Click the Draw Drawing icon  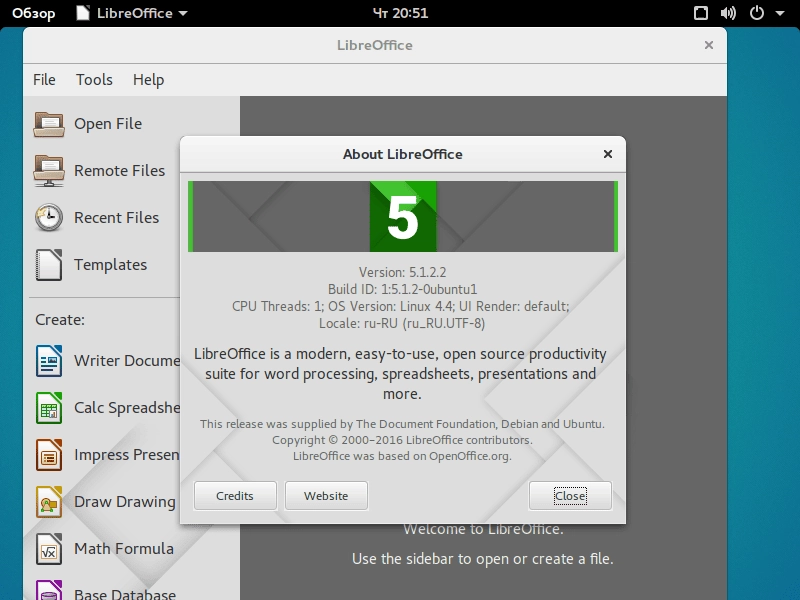tap(49, 502)
